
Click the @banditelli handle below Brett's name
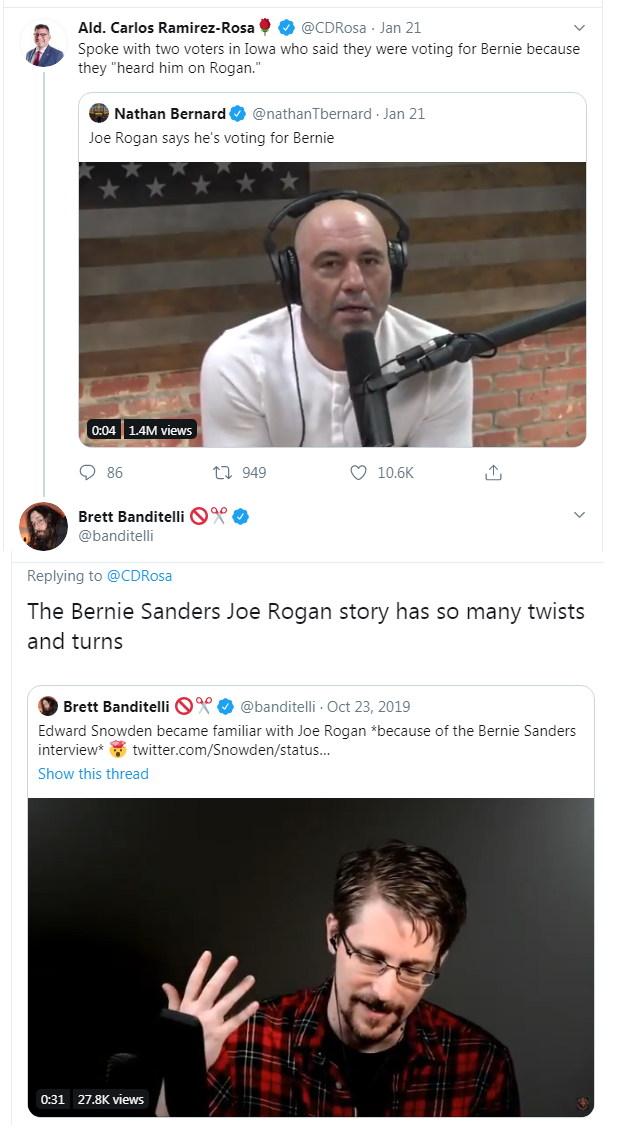tap(114, 536)
